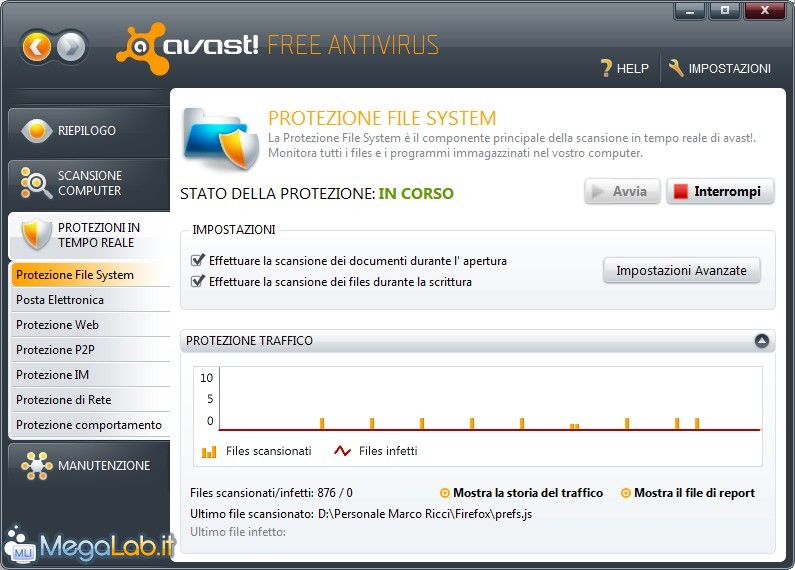This screenshot has width=795, height=570.
Task: Click the Manutenzione sidebar icon
Action: [37, 466]
